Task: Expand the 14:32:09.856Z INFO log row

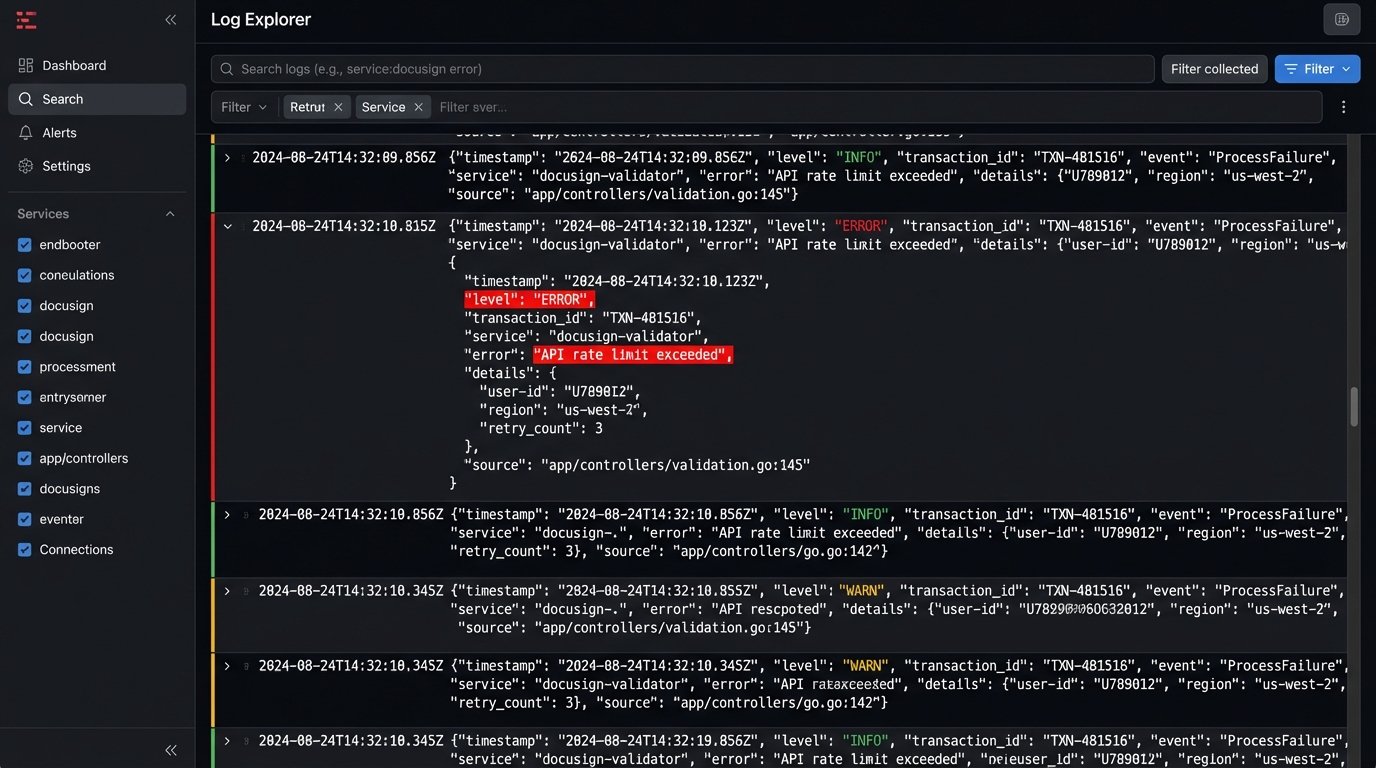Action: (x=227, y=157)
